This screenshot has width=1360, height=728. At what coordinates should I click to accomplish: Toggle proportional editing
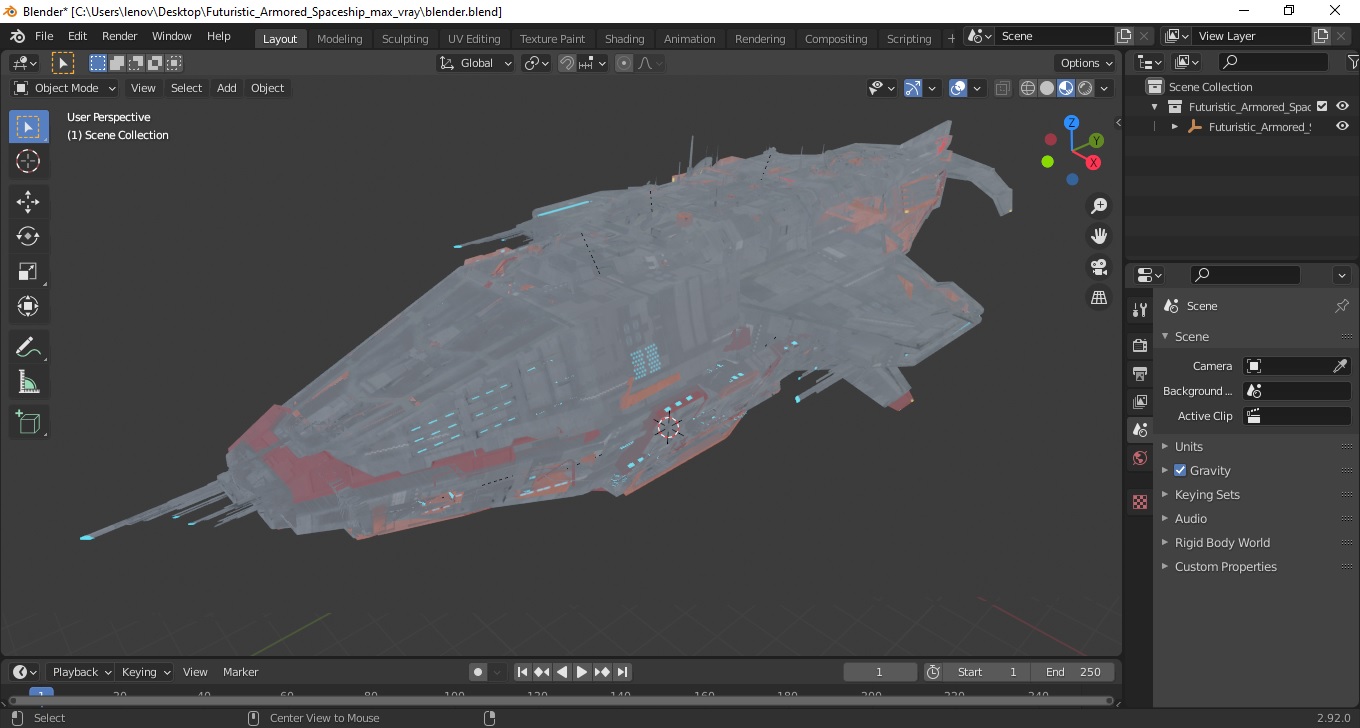click(624, 63)
